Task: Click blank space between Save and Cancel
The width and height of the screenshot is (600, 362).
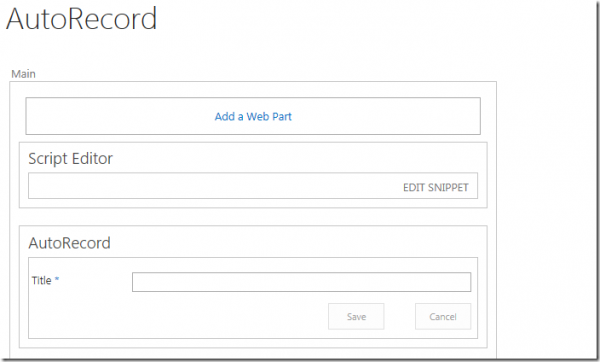Action: coord(399,316)
